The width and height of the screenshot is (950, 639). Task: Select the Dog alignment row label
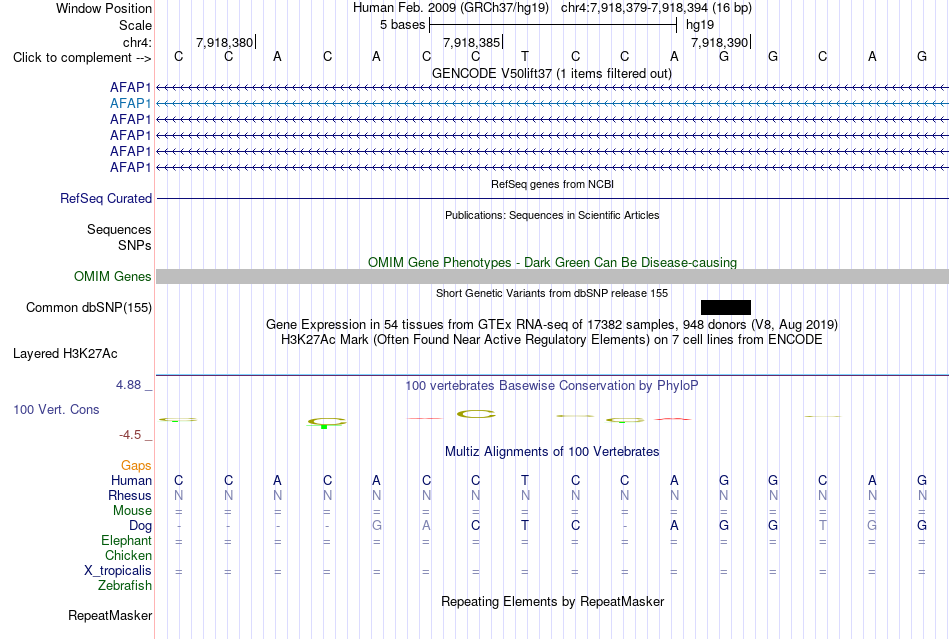(140, 526)
